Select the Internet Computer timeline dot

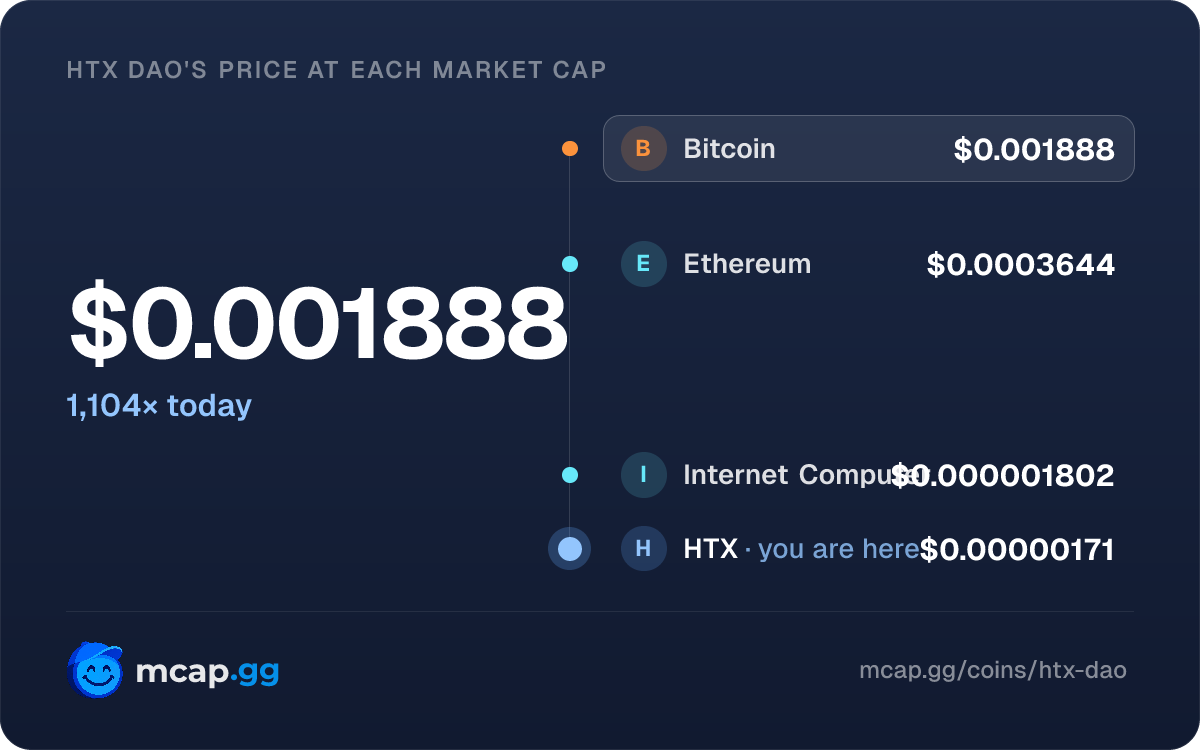(570, 474)
